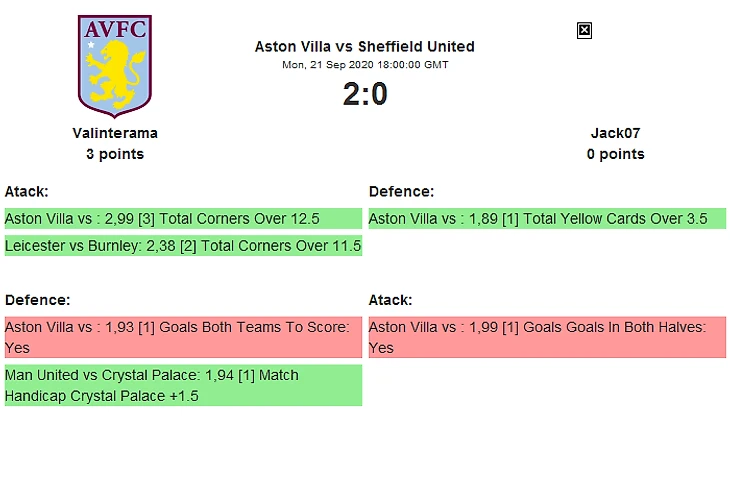This screenshot has height=480, width=730.
Task: Click the left Atack heading
Action: click(x=27, y=191)
